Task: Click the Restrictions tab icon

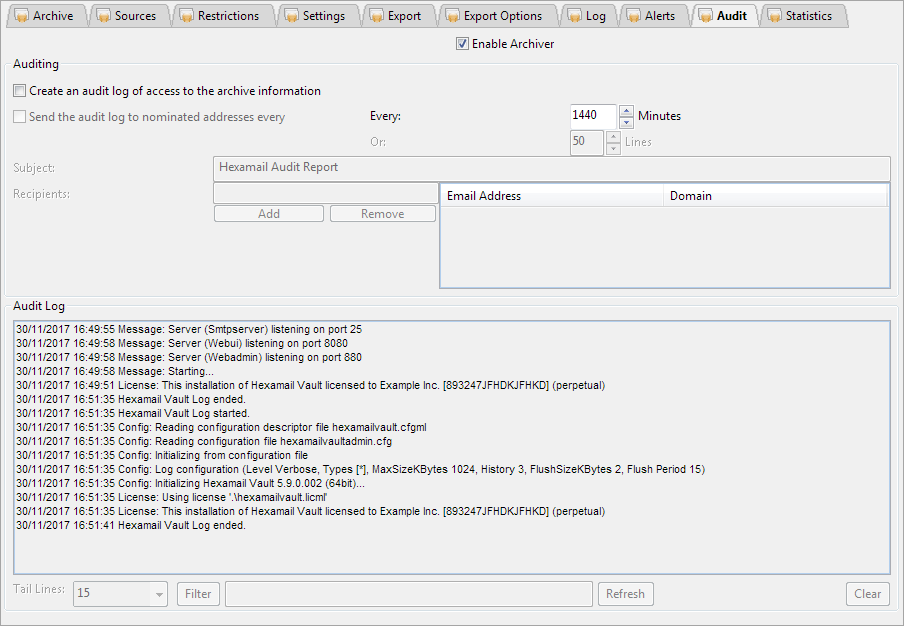Action: click(185, 16)
